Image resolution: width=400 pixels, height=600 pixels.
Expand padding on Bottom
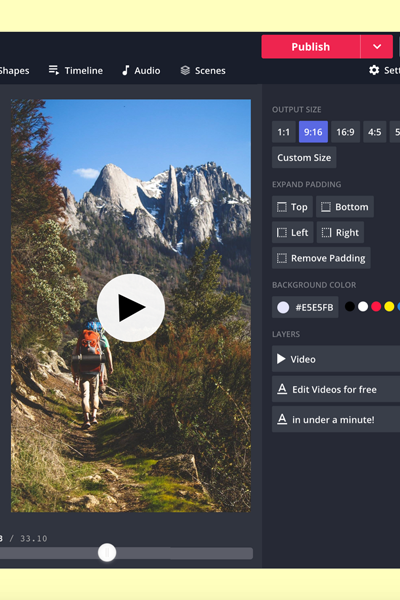[345, 207]
